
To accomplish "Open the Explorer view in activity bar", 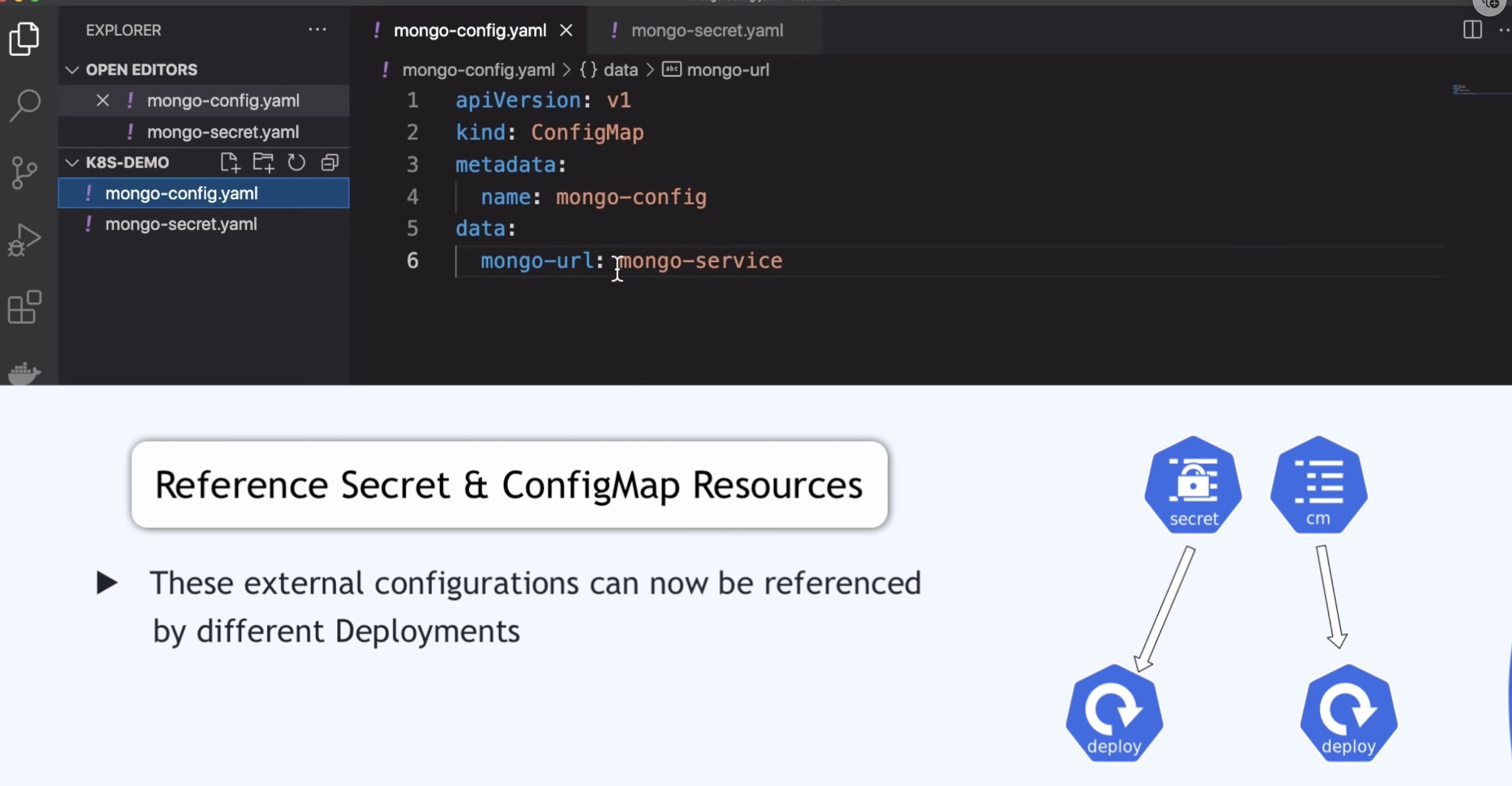I will pyautogui.click(x=24, y=39).
